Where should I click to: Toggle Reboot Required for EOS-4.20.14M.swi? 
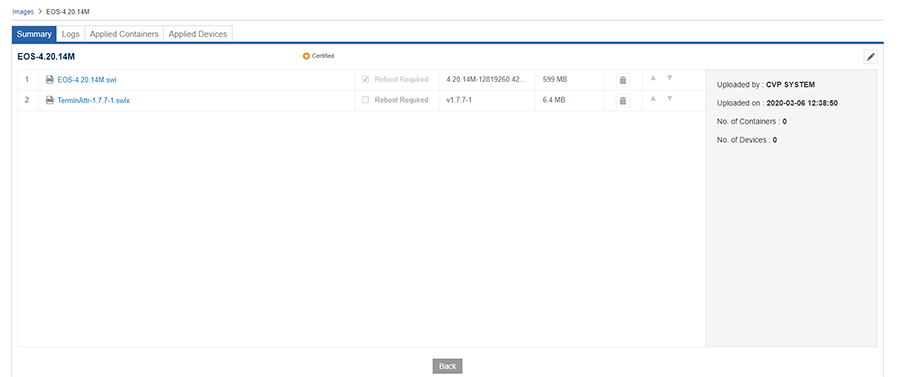365,79
